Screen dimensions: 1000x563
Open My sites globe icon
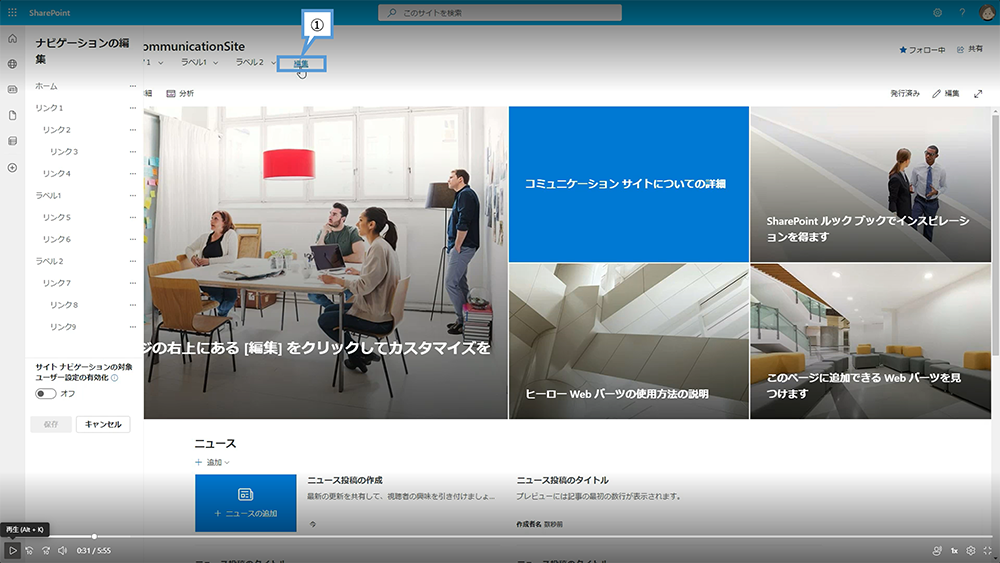(12, 64)
